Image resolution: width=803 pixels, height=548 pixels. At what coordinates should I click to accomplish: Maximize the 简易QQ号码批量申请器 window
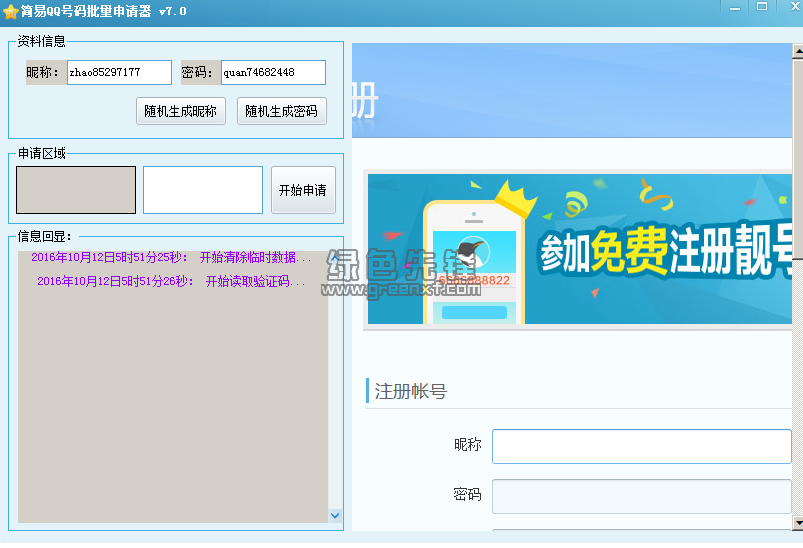click(x=762, y=7)
